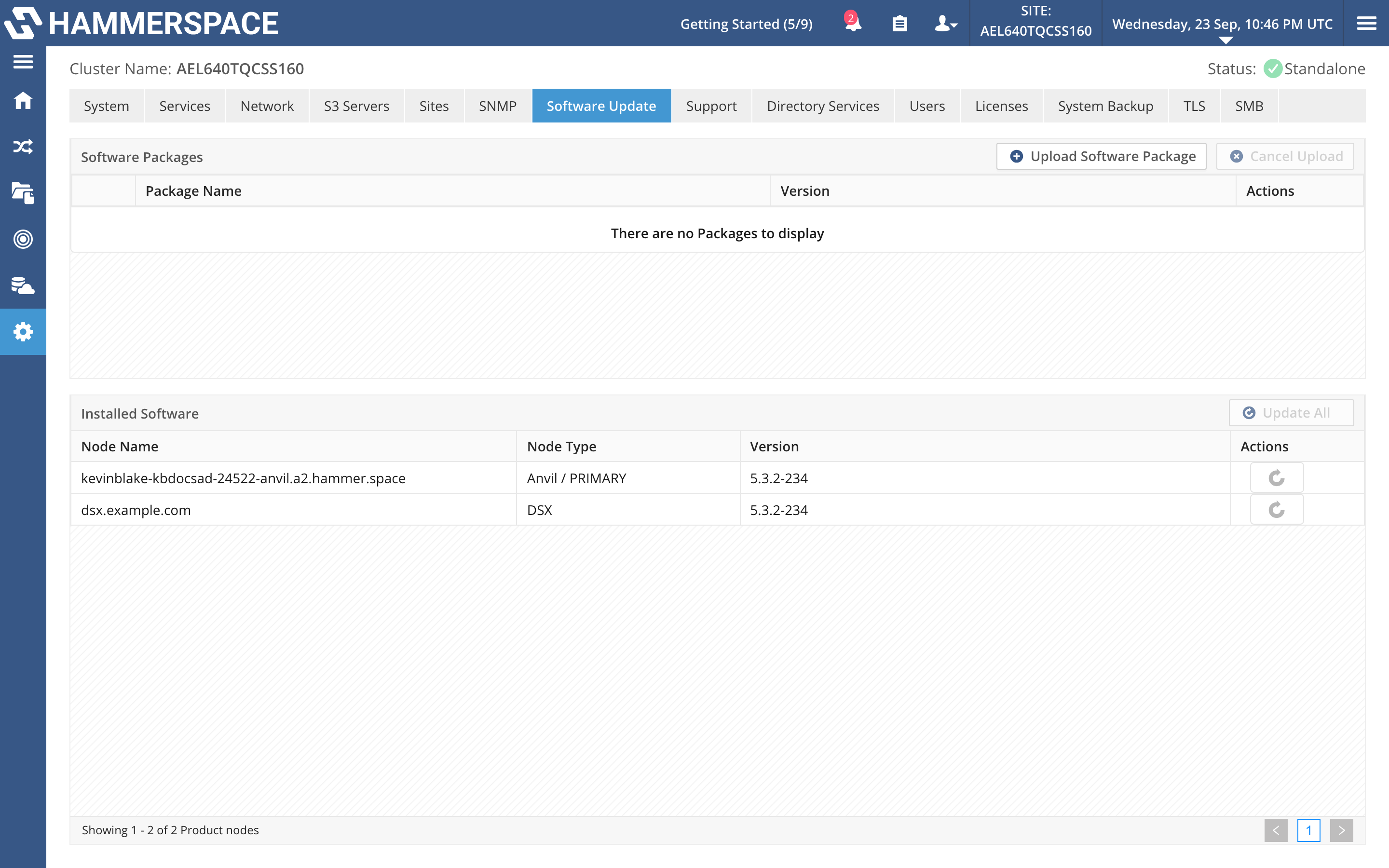Open the notifications bell with 2 alerts
Viewport: 1389px width, 868px height.
[x=853, y=22]
